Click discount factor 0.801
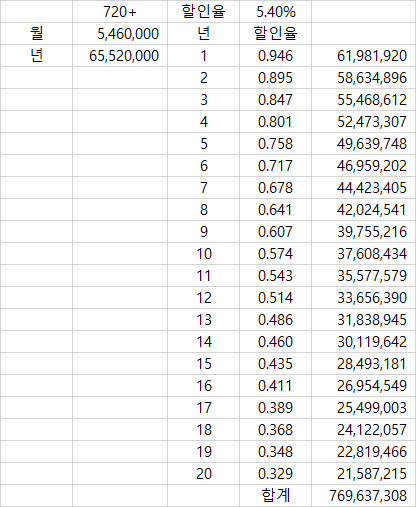Image resolution: width=416 pixels, height=507 pixels. point(275,122)
